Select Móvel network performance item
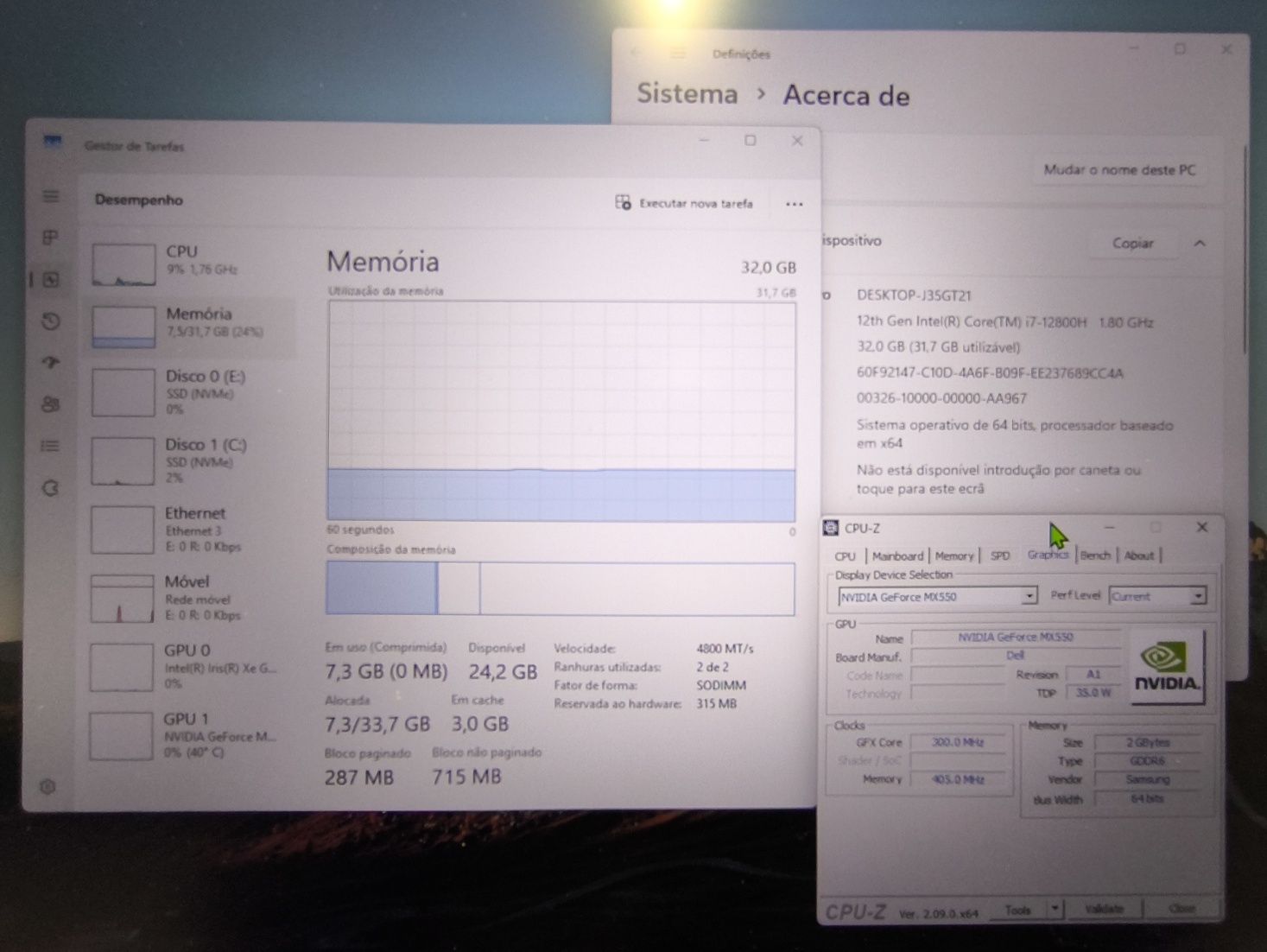The image size is (1267, 952). [x=192, y=598]
